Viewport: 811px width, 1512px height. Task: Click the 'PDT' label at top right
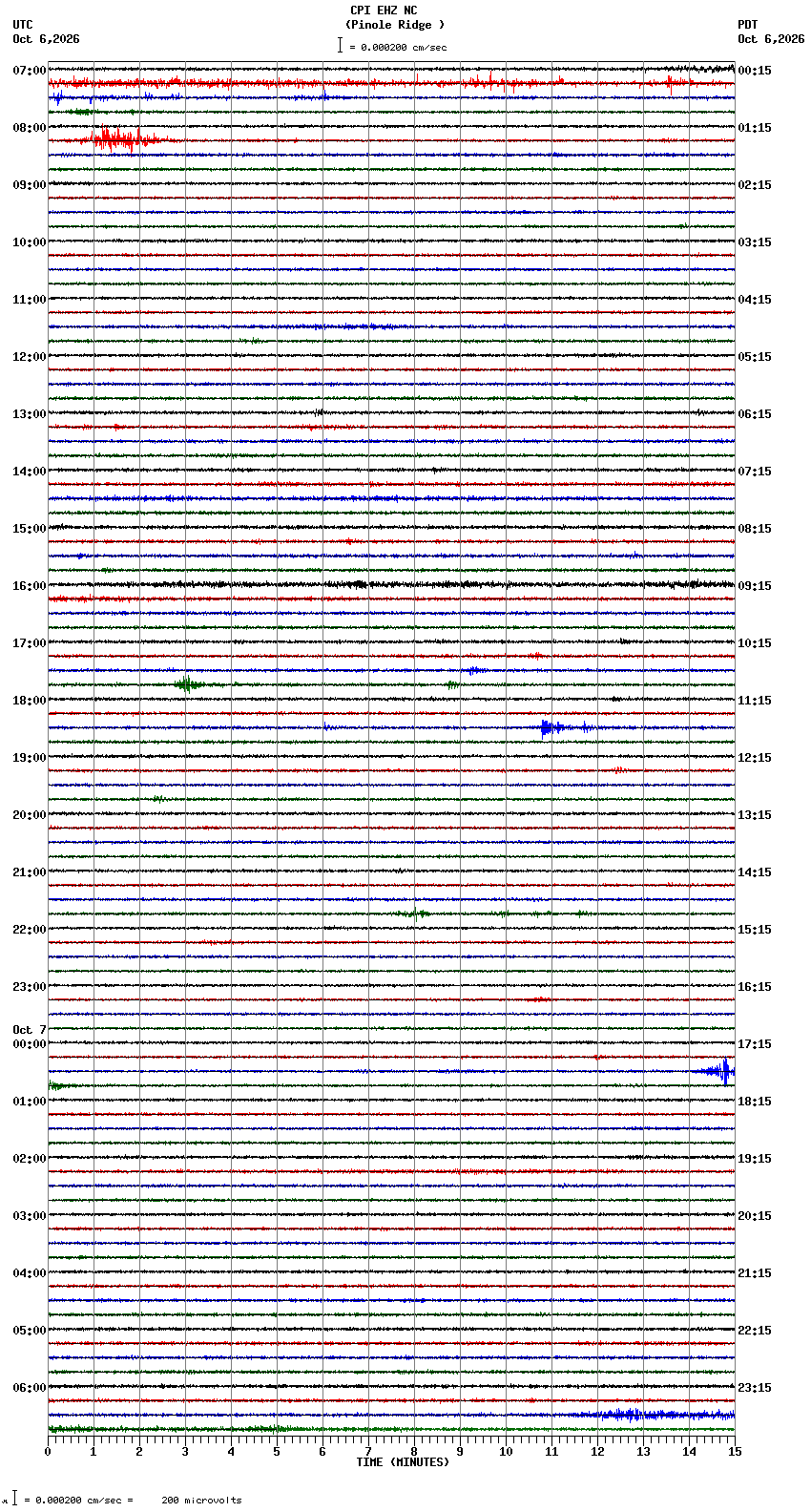[747, 25]
